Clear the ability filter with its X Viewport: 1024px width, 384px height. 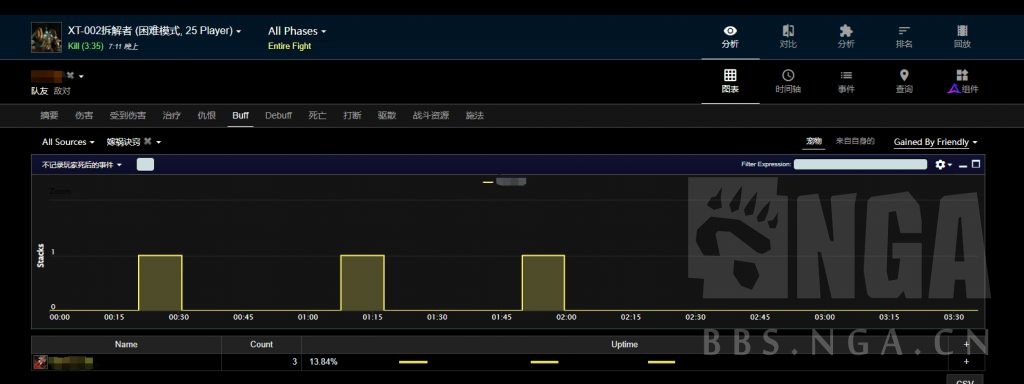click(148, 142)
